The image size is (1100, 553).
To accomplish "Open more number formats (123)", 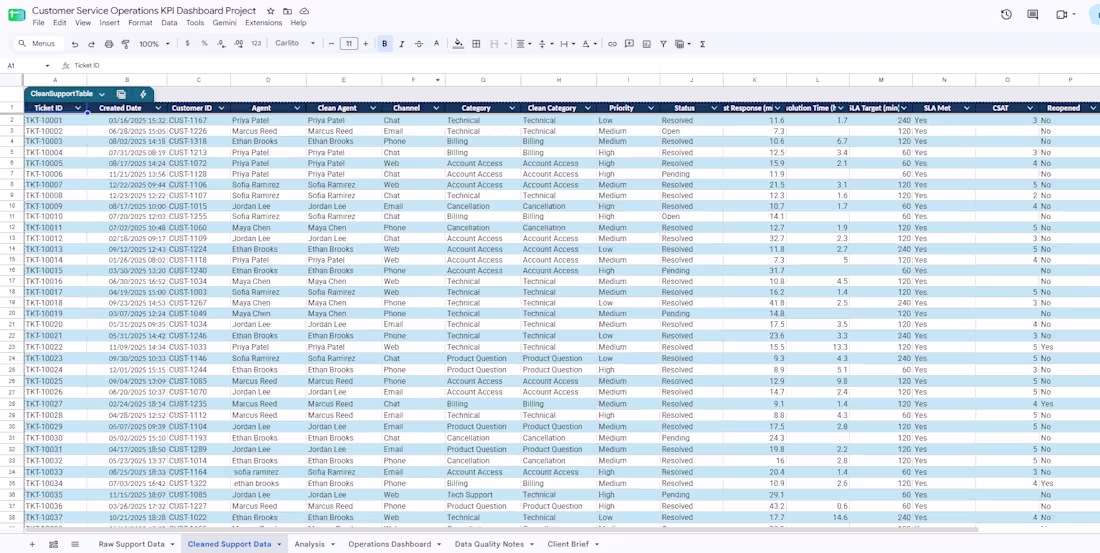I will point(256,44).
